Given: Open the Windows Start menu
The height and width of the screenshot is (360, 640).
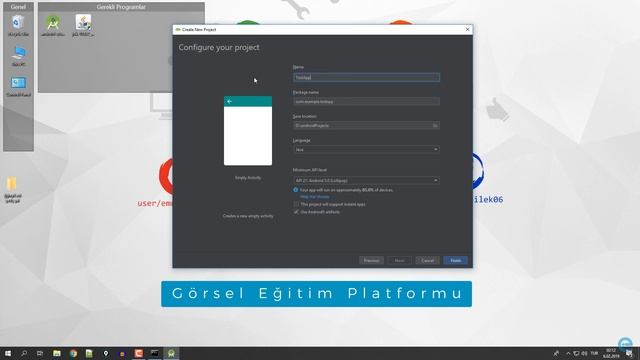Looking at the screenshot, I should coord(7,353).
